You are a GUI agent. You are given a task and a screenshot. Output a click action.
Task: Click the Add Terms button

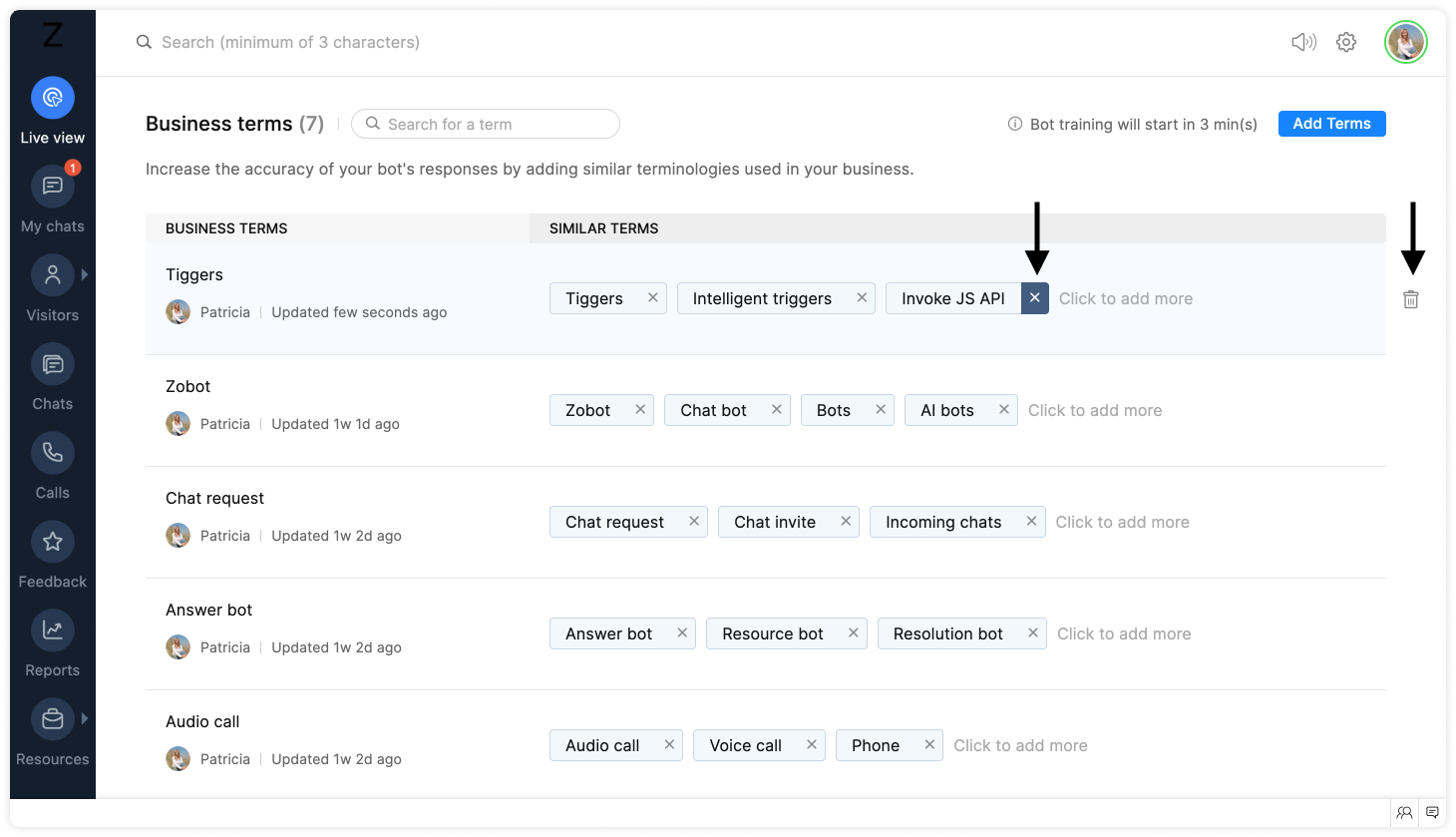tap(1331, 124)
